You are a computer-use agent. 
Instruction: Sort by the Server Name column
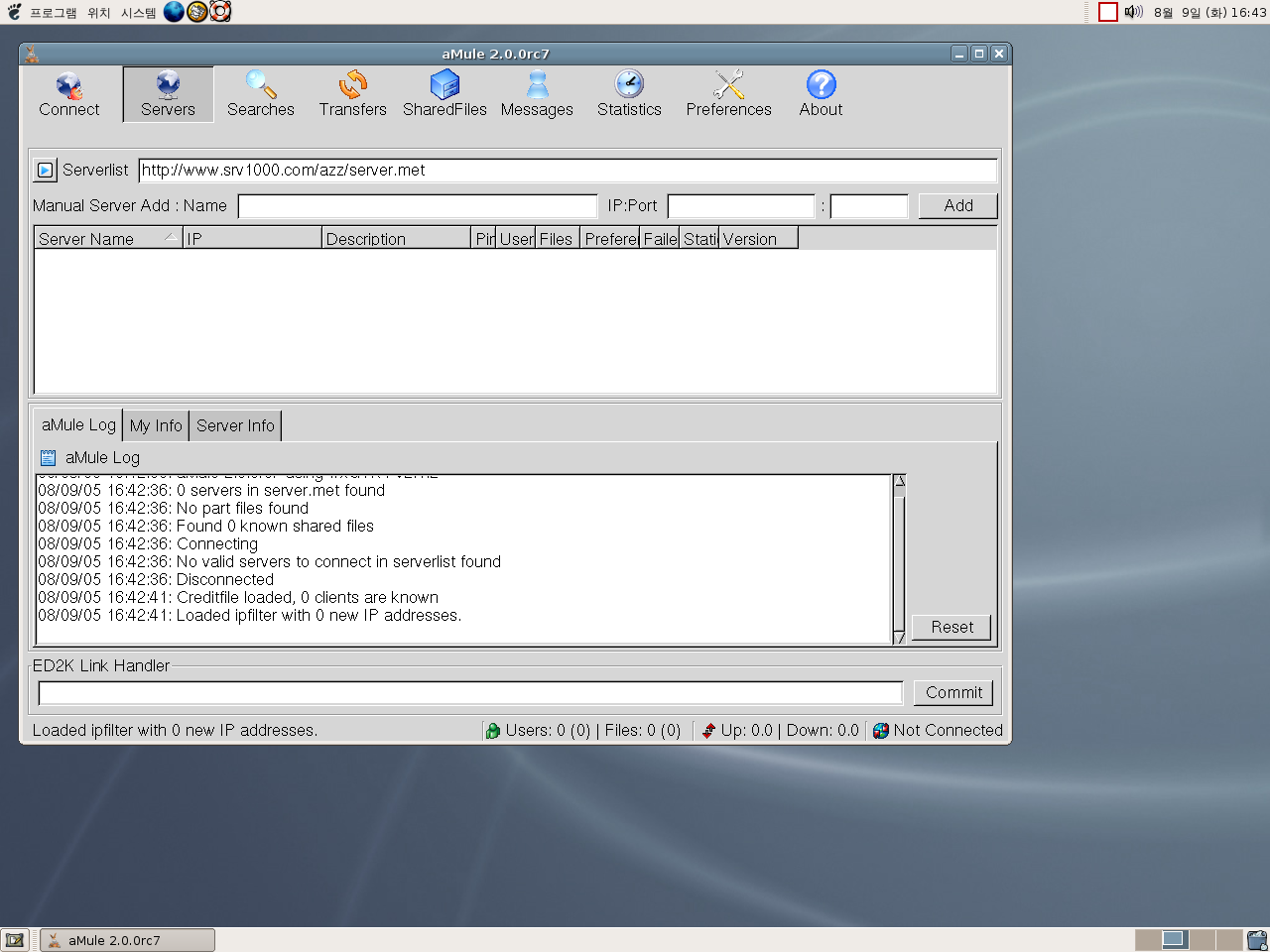click(x=108, y=239)
